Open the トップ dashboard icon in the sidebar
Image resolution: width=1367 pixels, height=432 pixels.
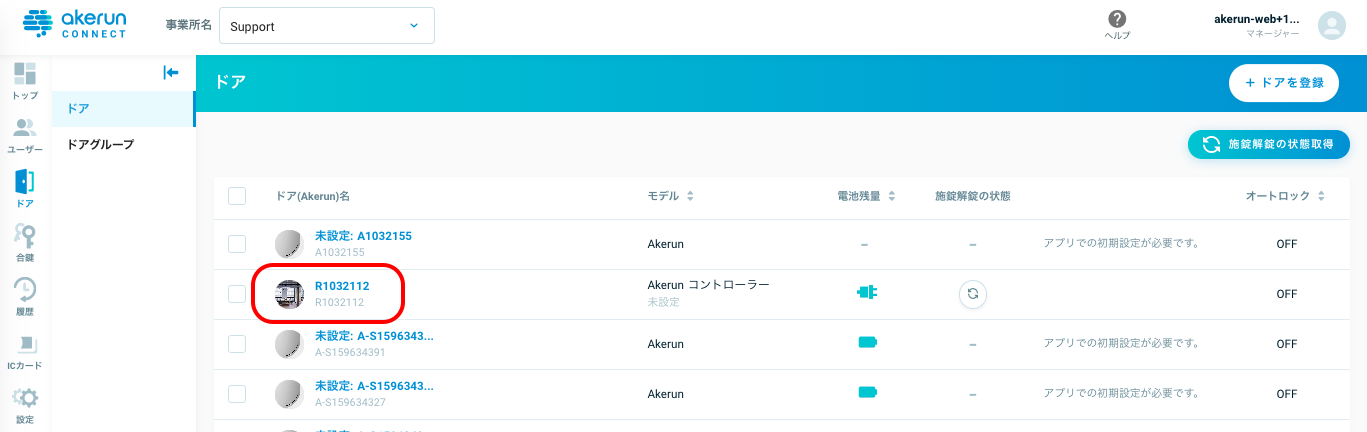click(25, 81)
